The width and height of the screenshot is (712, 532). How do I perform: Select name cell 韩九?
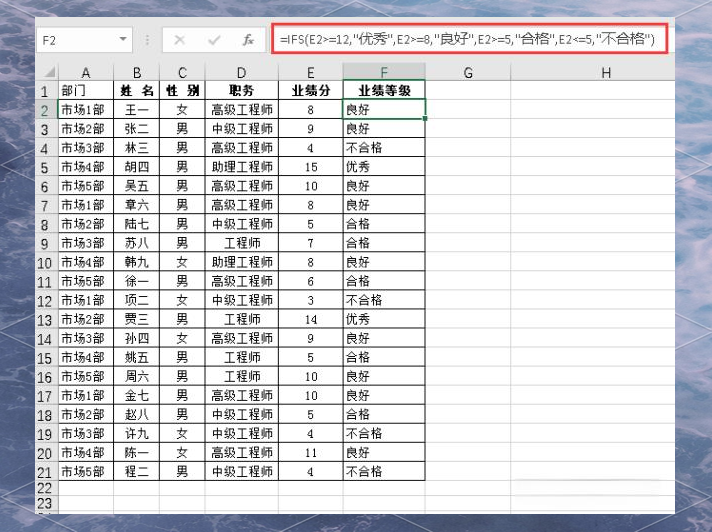point(137,262)
